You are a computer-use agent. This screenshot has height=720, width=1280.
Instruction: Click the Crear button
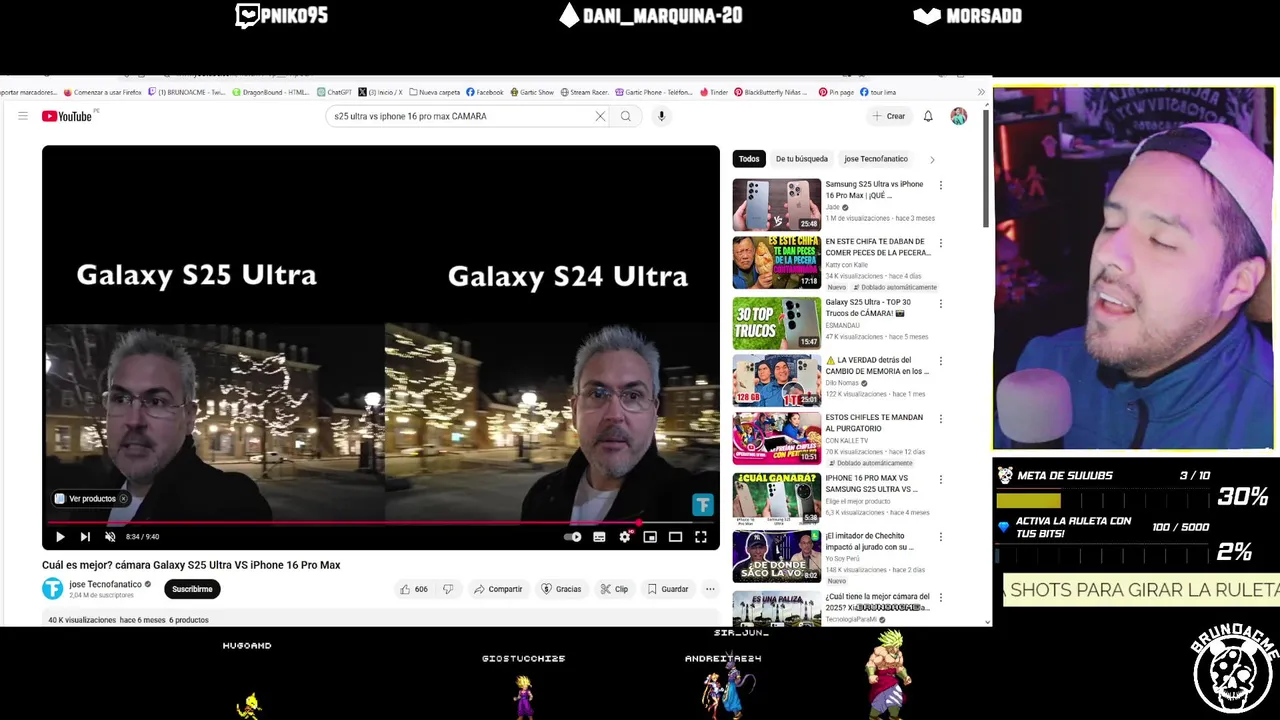click(888, 116)
